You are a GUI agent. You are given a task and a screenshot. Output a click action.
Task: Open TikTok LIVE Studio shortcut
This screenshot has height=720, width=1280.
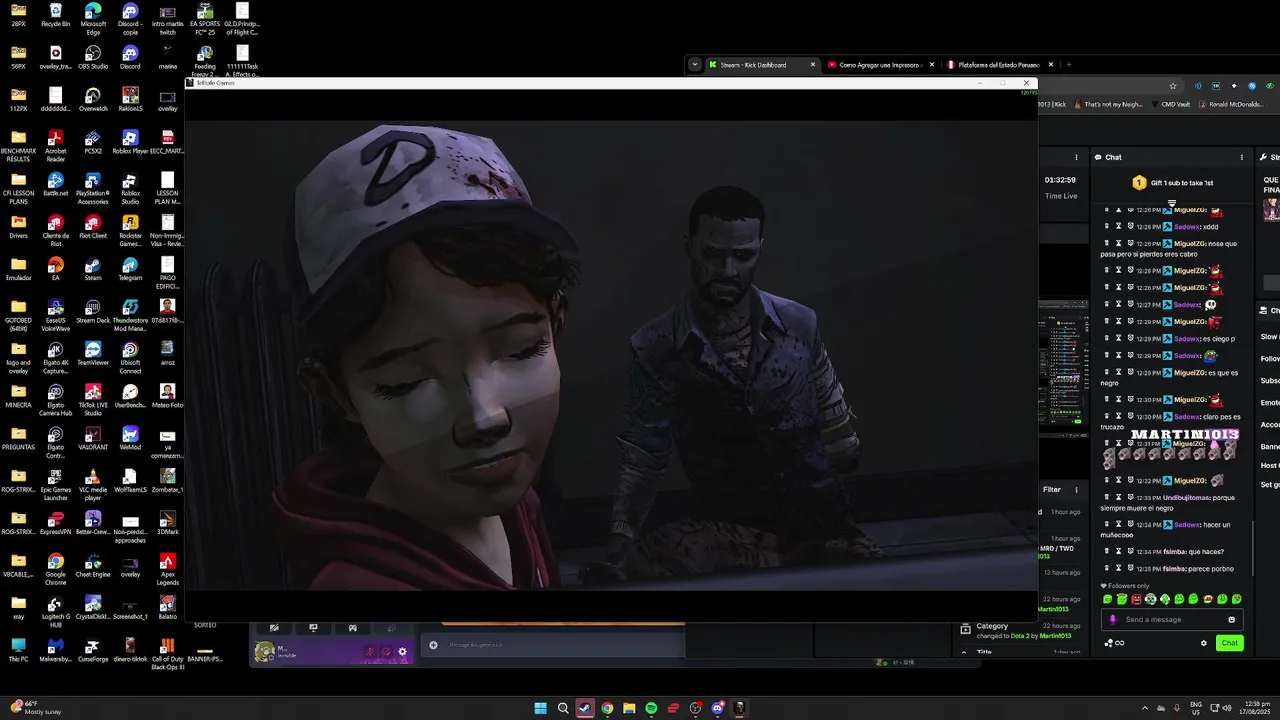93,399
